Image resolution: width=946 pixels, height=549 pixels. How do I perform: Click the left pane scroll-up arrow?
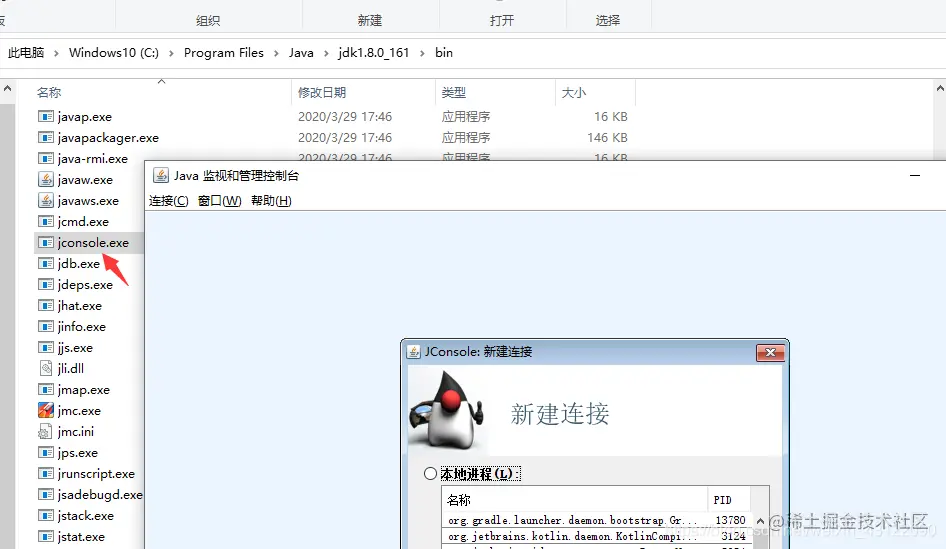(x=7, y=89)
